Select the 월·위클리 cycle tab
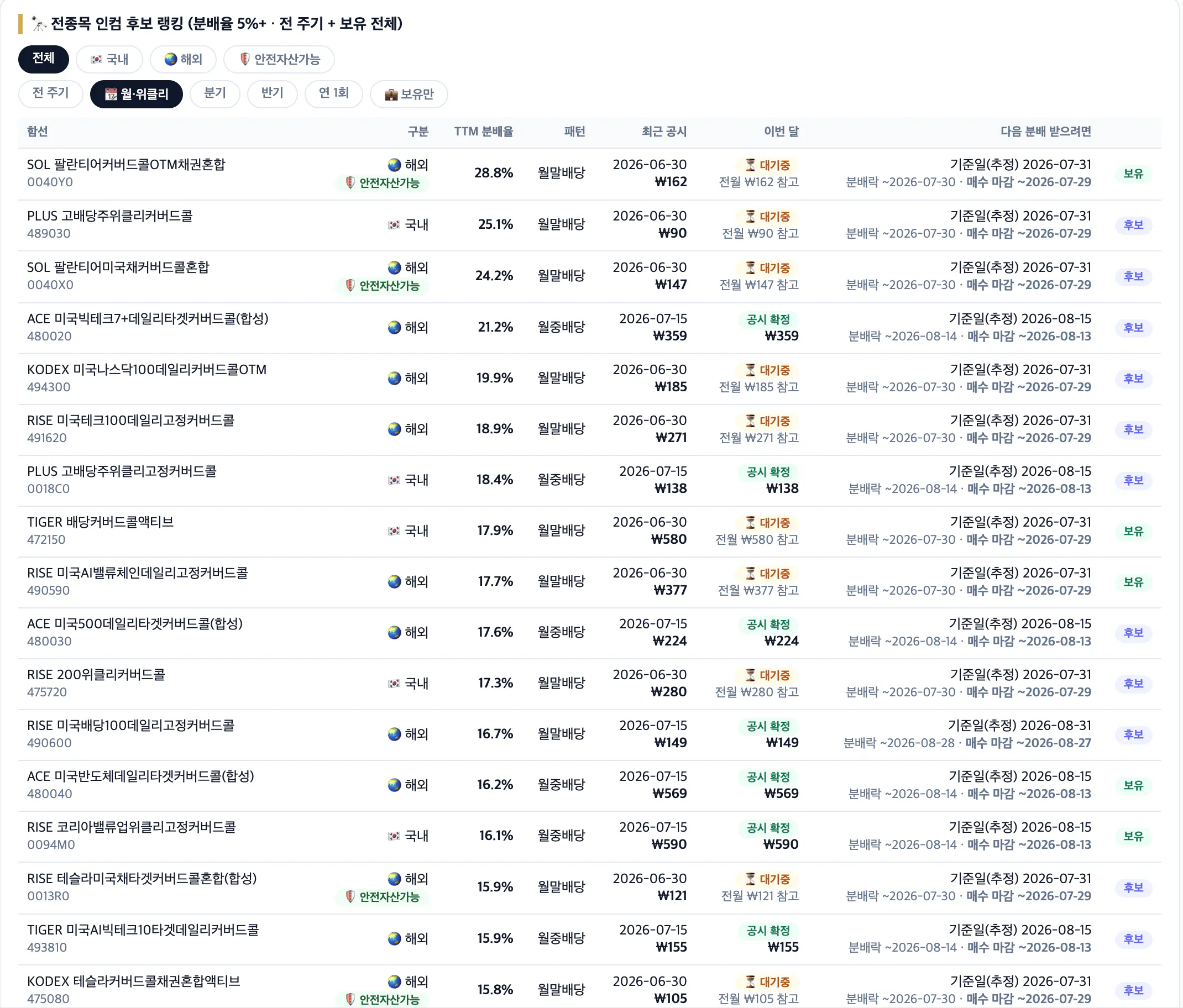Image resolution: width=1183 pixels, height=1008 pixels. (137, 94)
